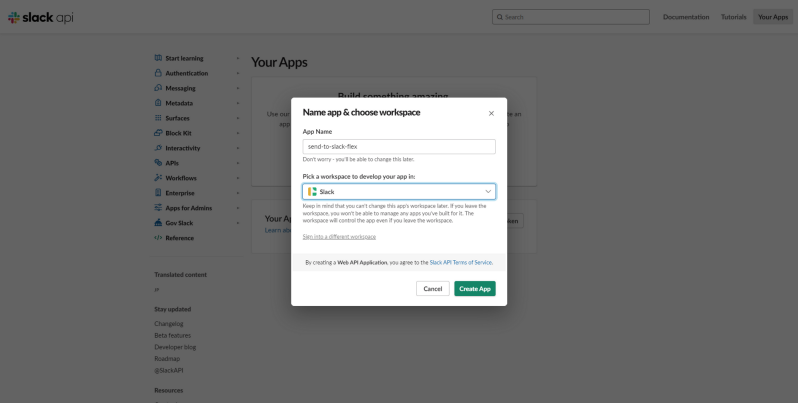Click the Resources heading

168,390
